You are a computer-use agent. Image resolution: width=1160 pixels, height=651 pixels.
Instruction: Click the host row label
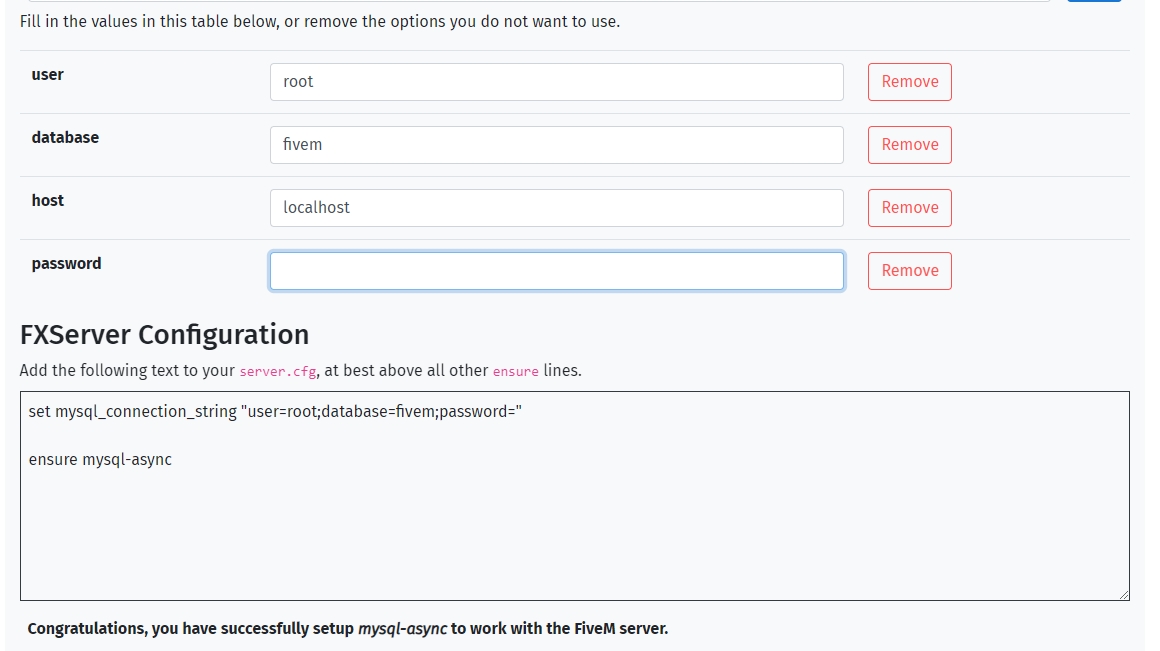(47, 200)
